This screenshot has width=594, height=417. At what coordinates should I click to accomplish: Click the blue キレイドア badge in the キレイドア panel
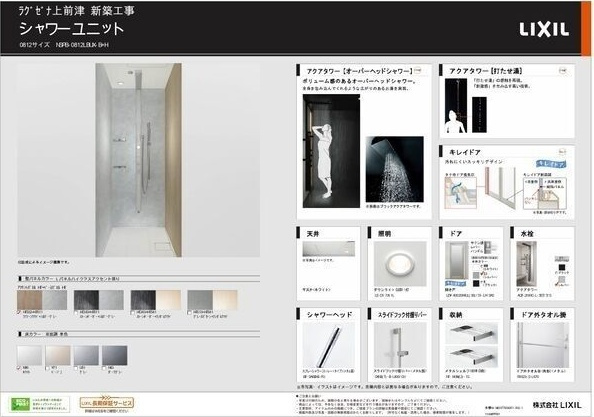[x=550, y=164]
